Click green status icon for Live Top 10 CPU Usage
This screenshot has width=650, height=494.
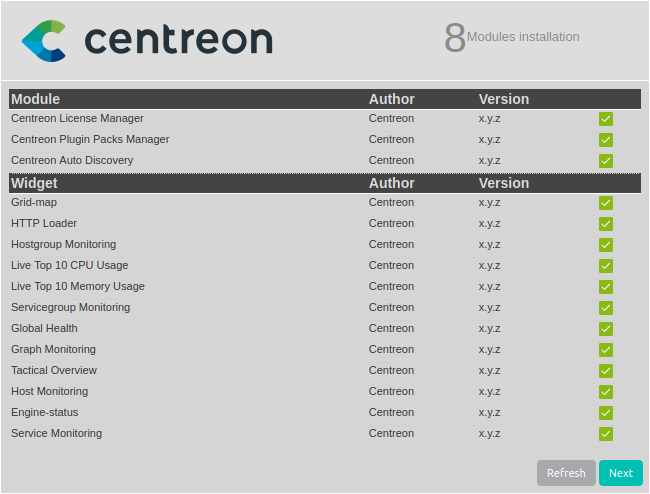606,266
